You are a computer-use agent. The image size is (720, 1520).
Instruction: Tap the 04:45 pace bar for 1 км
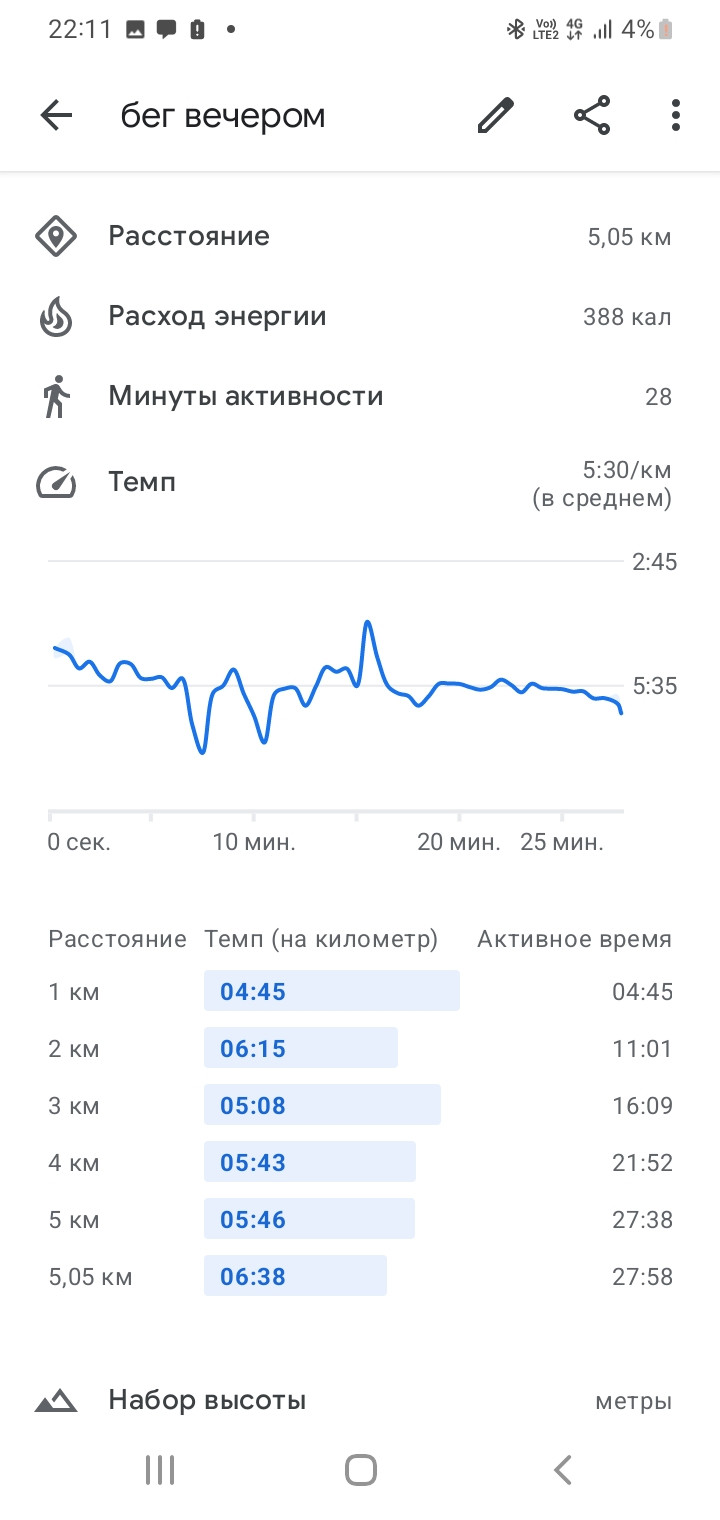(x=332, y=991)
